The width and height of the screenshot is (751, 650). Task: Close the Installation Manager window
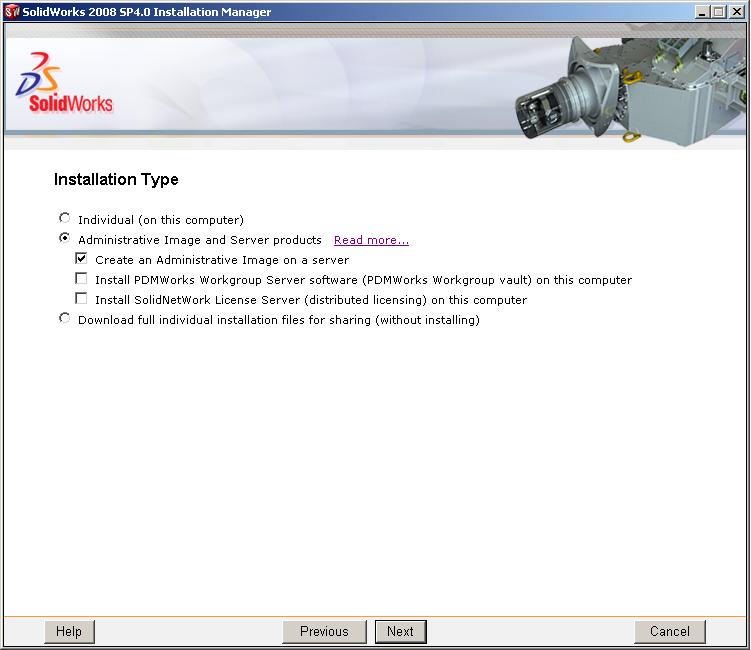point(737,11)
